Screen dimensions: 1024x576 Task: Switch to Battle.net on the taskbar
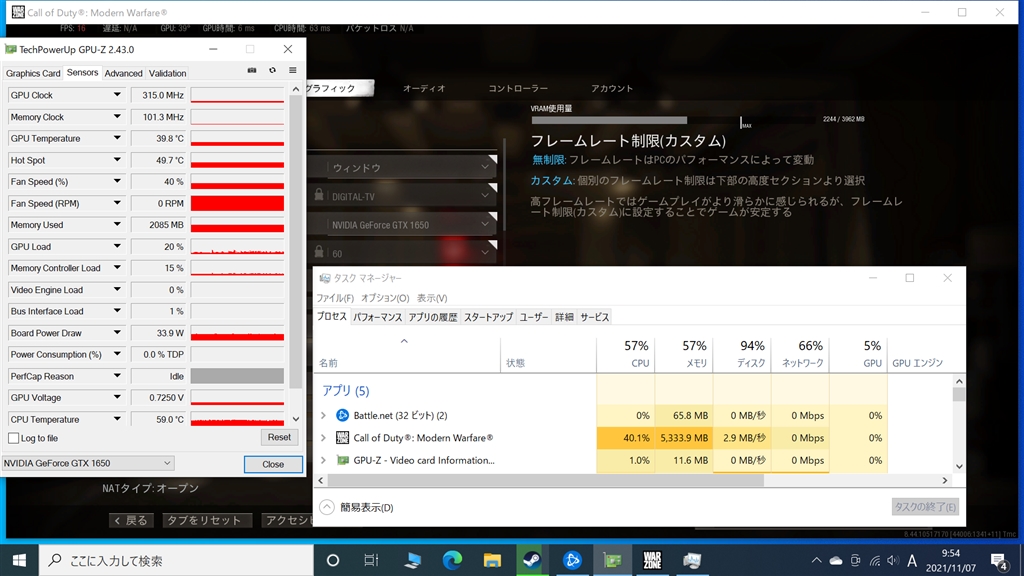click(x=572, y=560)
